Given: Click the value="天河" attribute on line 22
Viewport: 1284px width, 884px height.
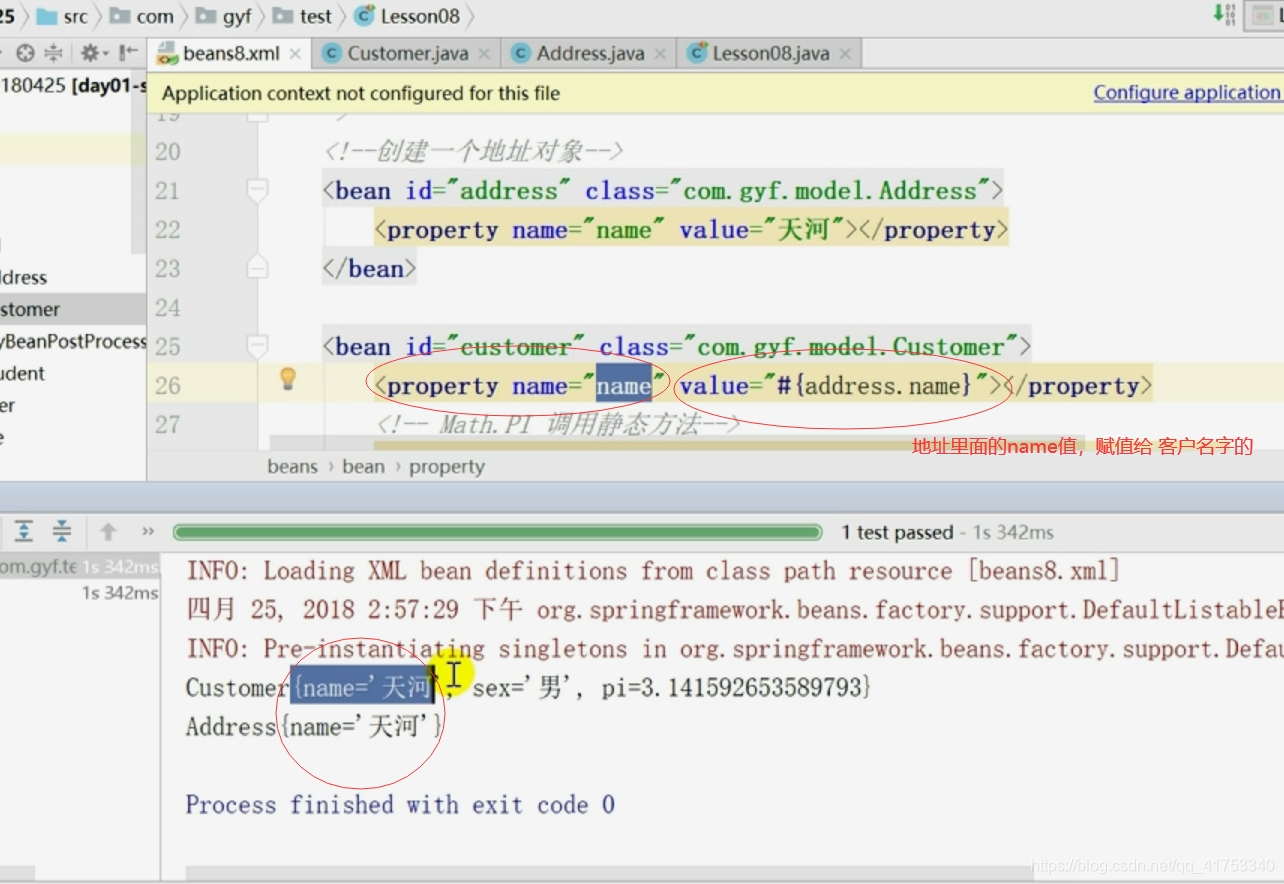Looking at the screenshot, I should pos(769,230).
